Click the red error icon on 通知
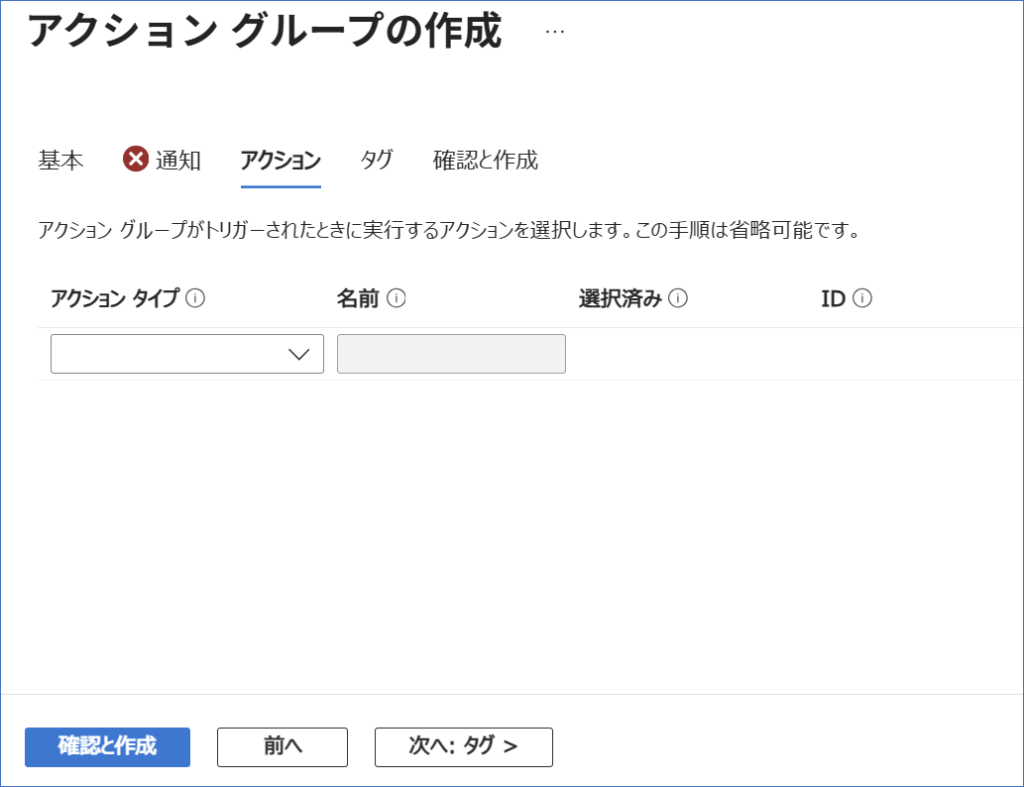Screen dimensions: 1024x787 pos(136,159)
